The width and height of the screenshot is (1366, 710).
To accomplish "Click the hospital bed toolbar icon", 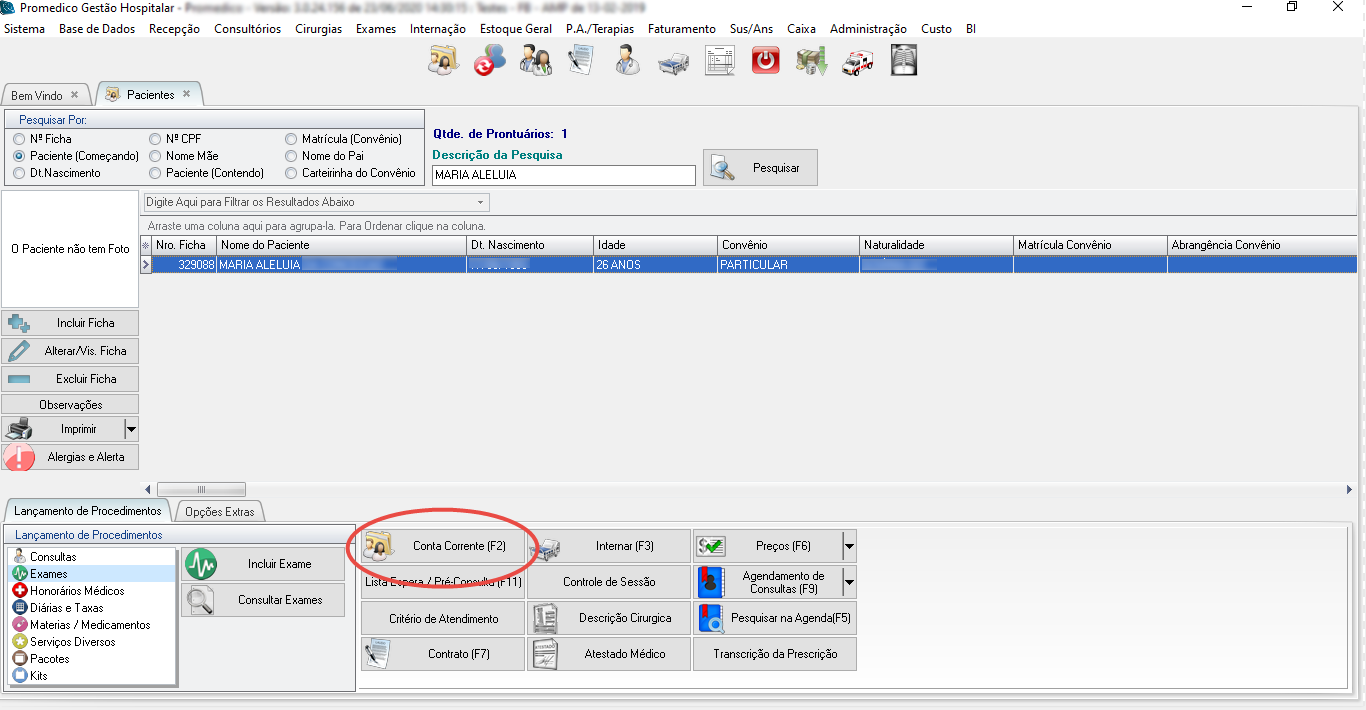I will (x=673, y=61).
